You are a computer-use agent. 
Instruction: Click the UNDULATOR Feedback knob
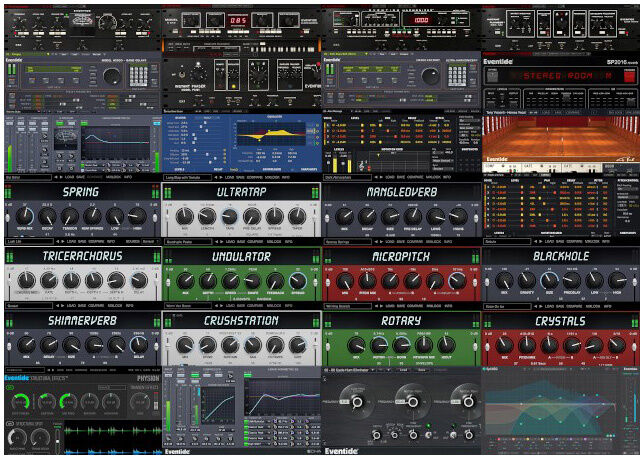click(x=275, y=281)
